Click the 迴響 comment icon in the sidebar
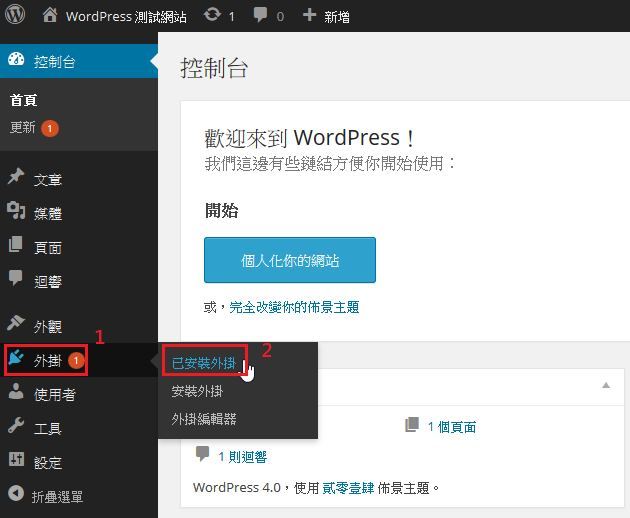 pyautogui.click(x=16, y=278)
